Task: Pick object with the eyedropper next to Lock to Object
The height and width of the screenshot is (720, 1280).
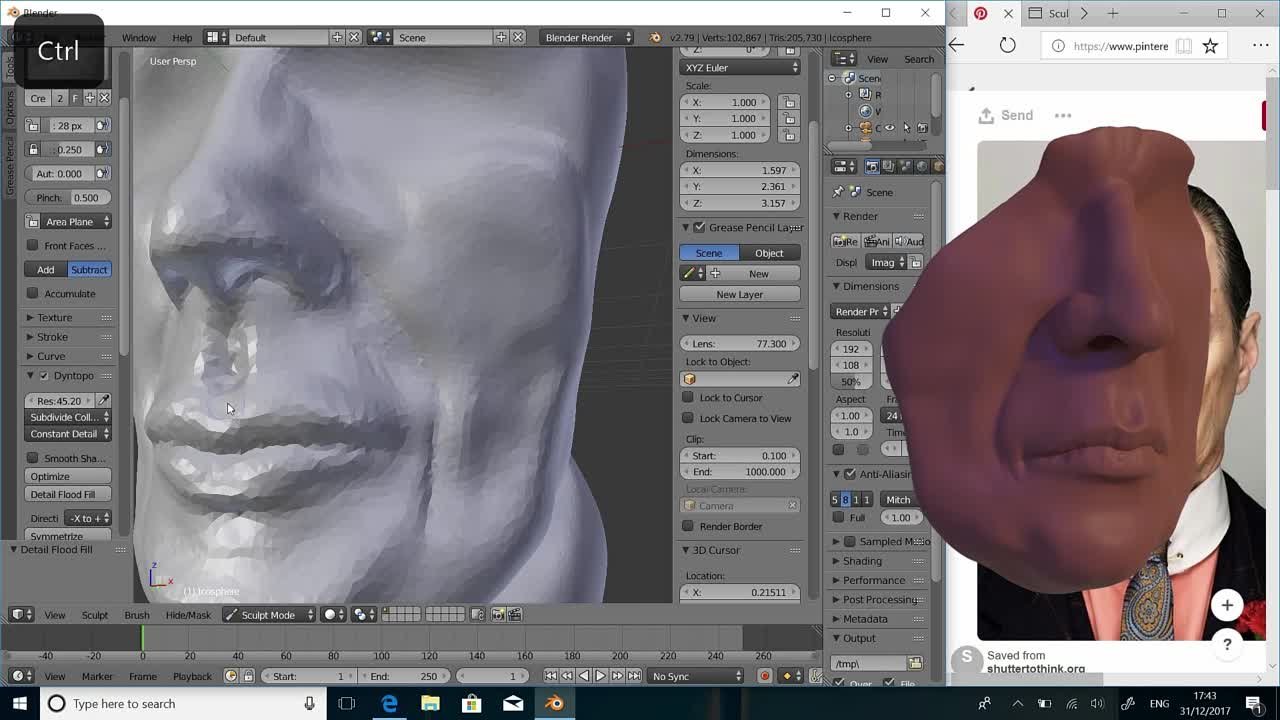Action: [795, 378]
